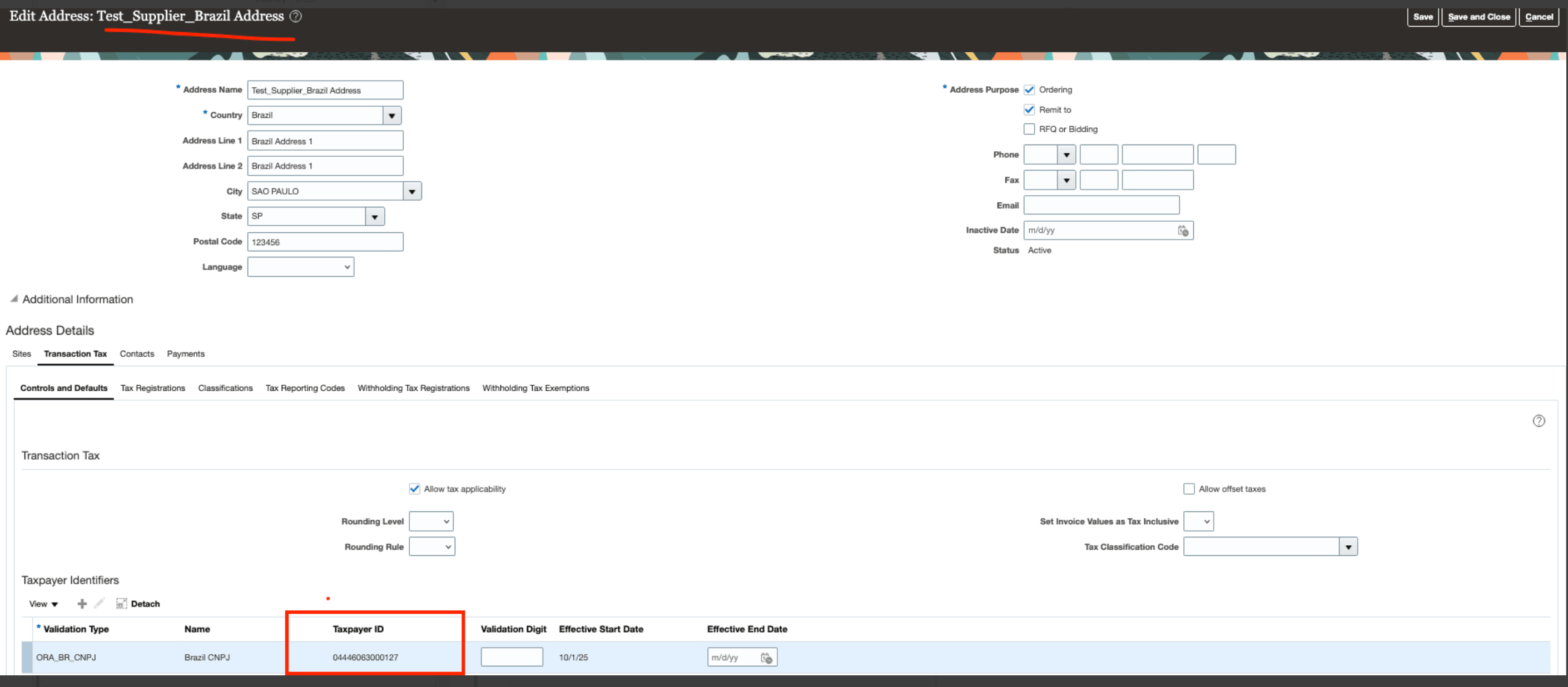Enable the RFQ or Bidding checkbox
This screenshot has height=687, width=1568.
point(1029,129)
